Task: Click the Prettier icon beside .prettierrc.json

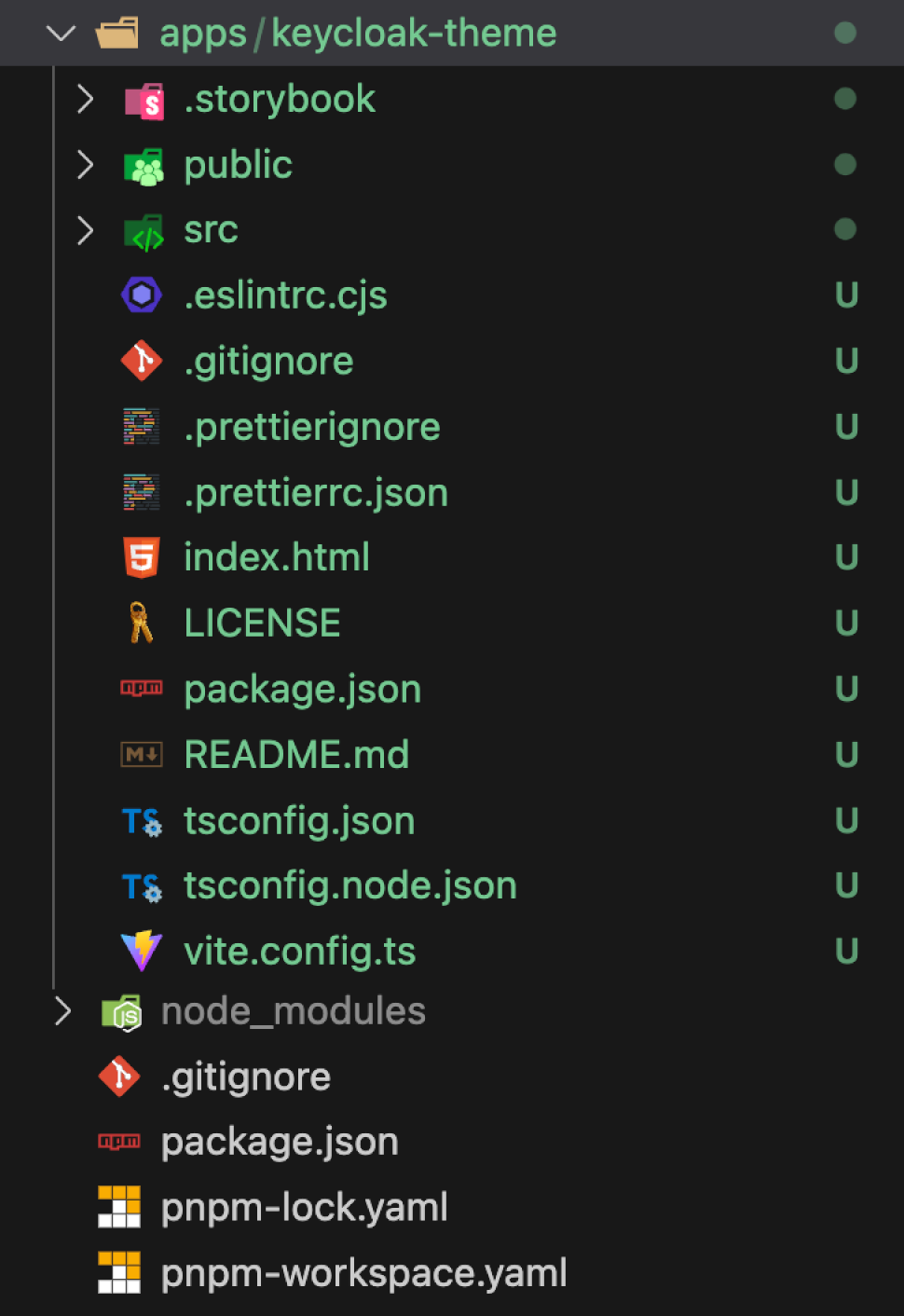Action: tap(142, 492)
